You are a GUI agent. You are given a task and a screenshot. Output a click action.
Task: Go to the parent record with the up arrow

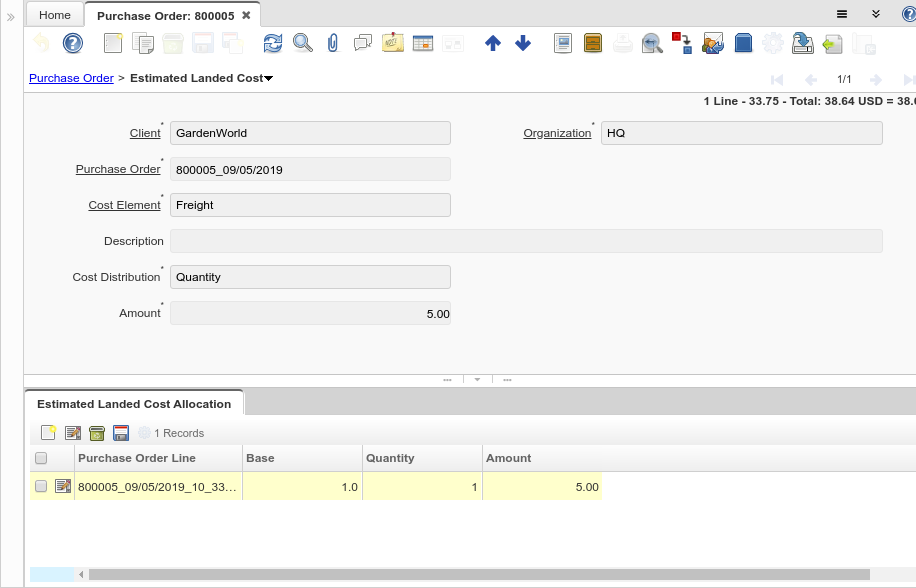(x=492, y=43)
